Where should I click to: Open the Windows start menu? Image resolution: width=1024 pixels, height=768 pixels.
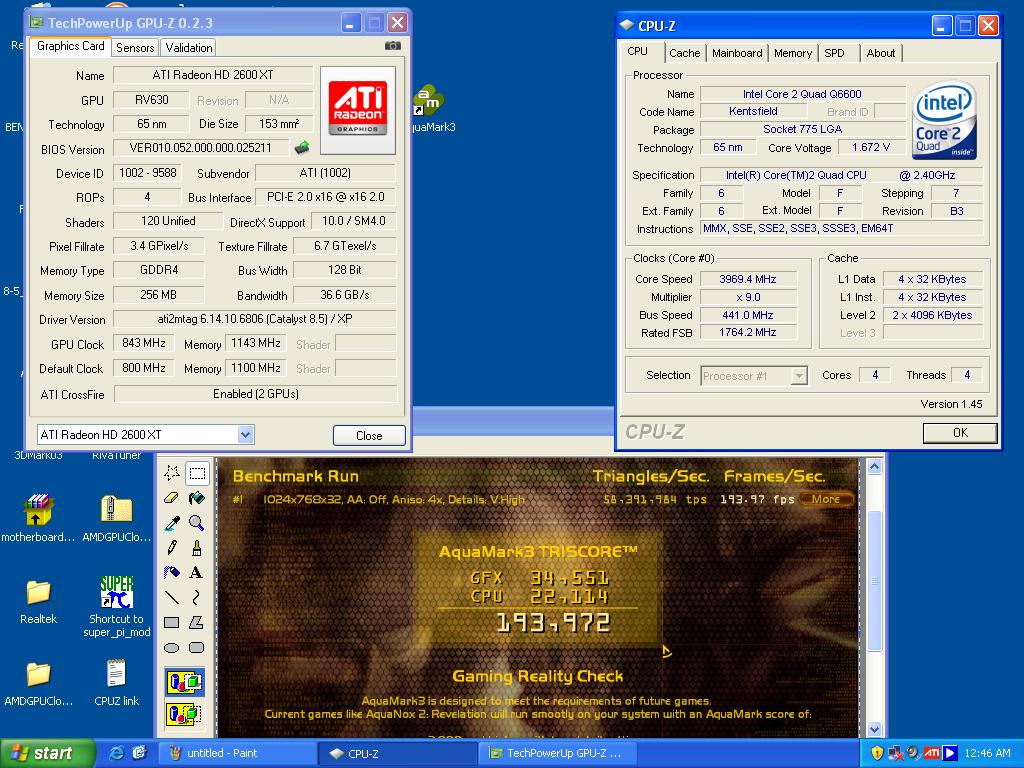(x=47, y=753)
